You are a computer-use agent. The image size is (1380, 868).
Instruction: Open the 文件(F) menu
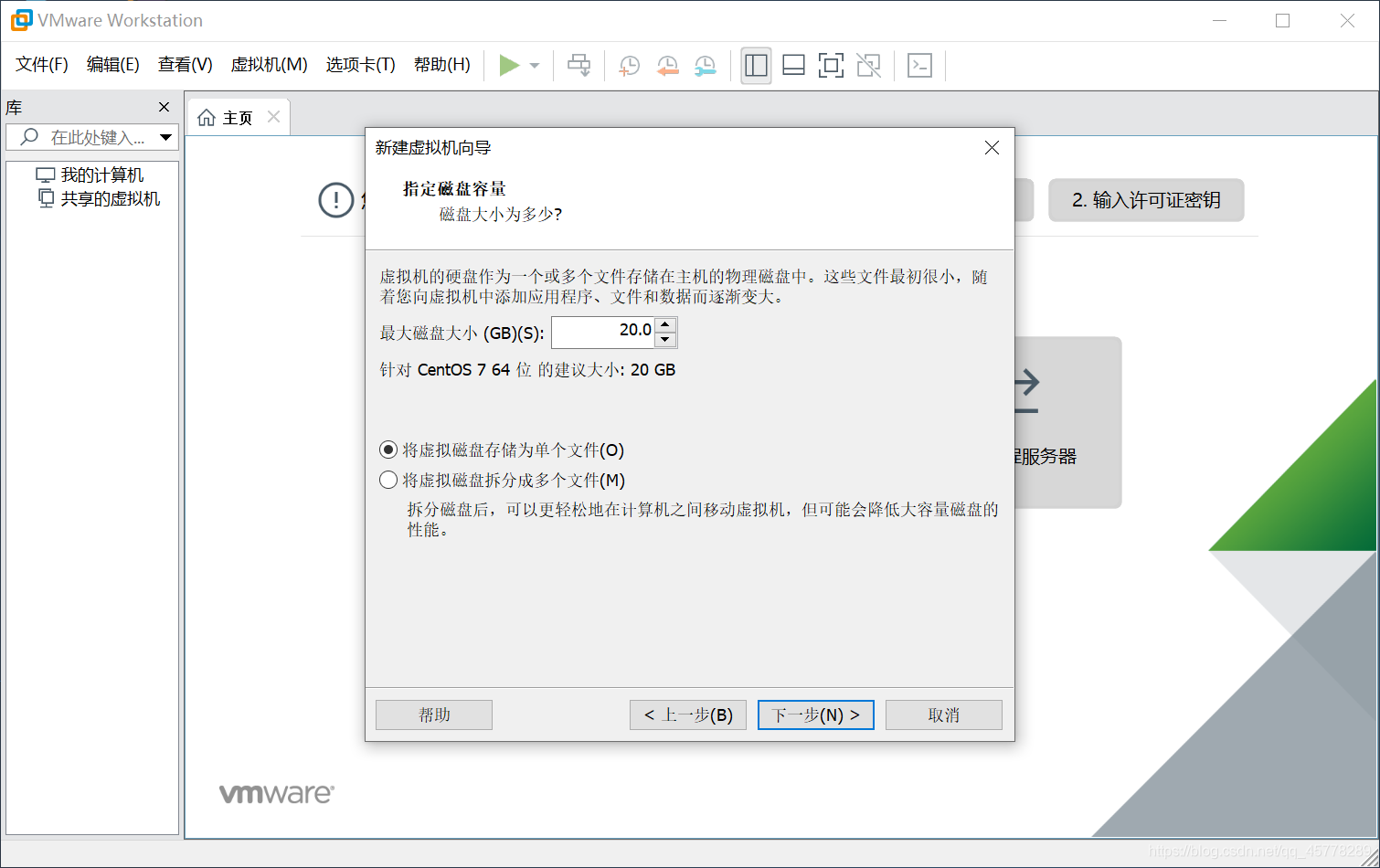coord(42,65)
